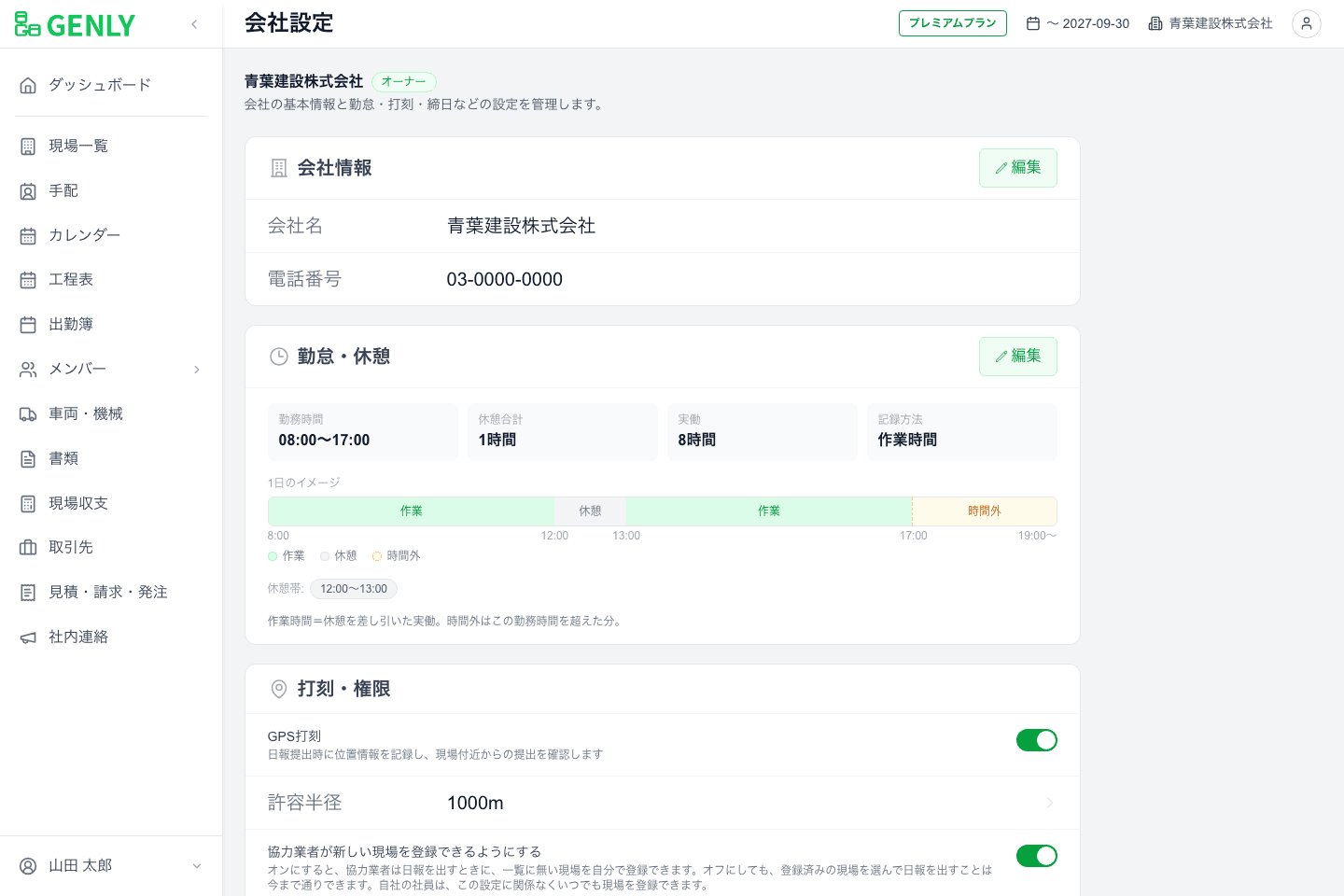The height and width of the screenshot is (896, 1344).
Task: Open 車両・機械 truck icon
Action: click(28, 414)
